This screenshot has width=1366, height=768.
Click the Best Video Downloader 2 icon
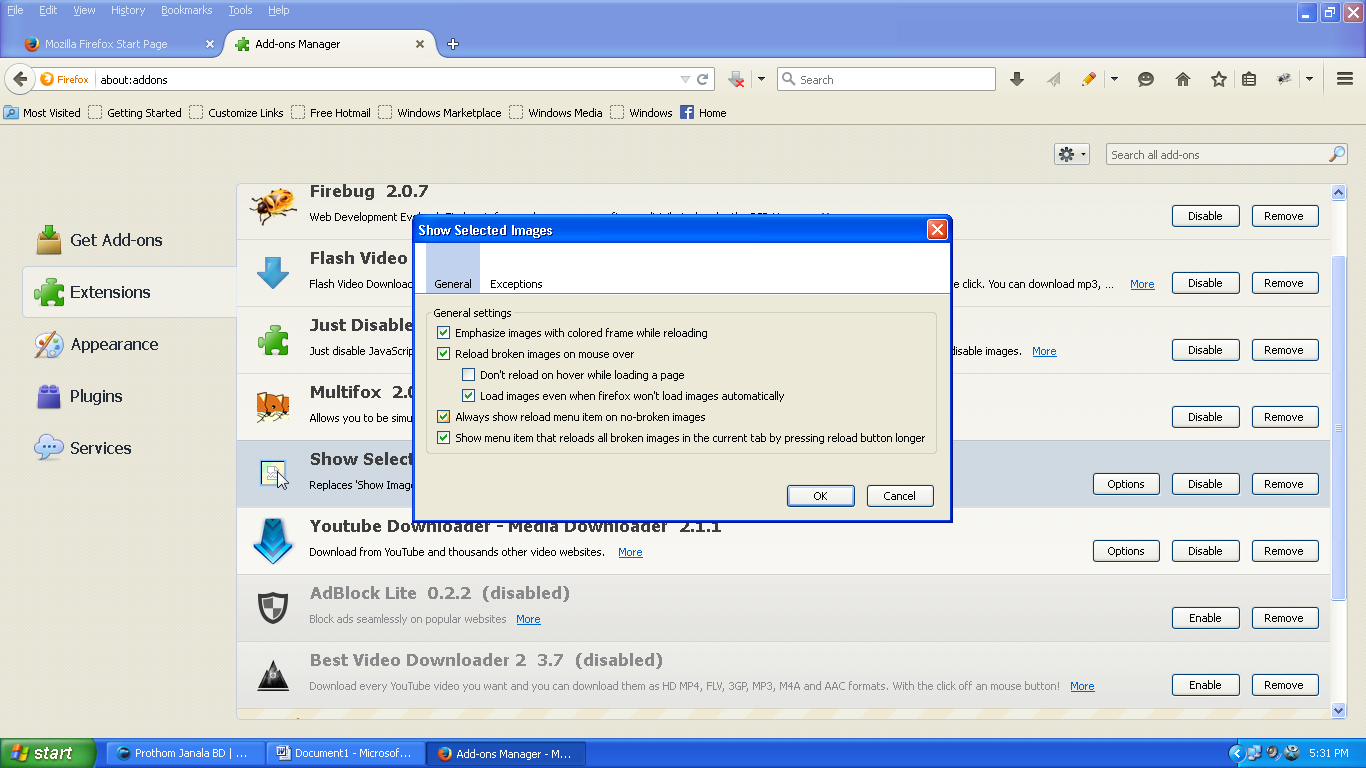point(273,675)
